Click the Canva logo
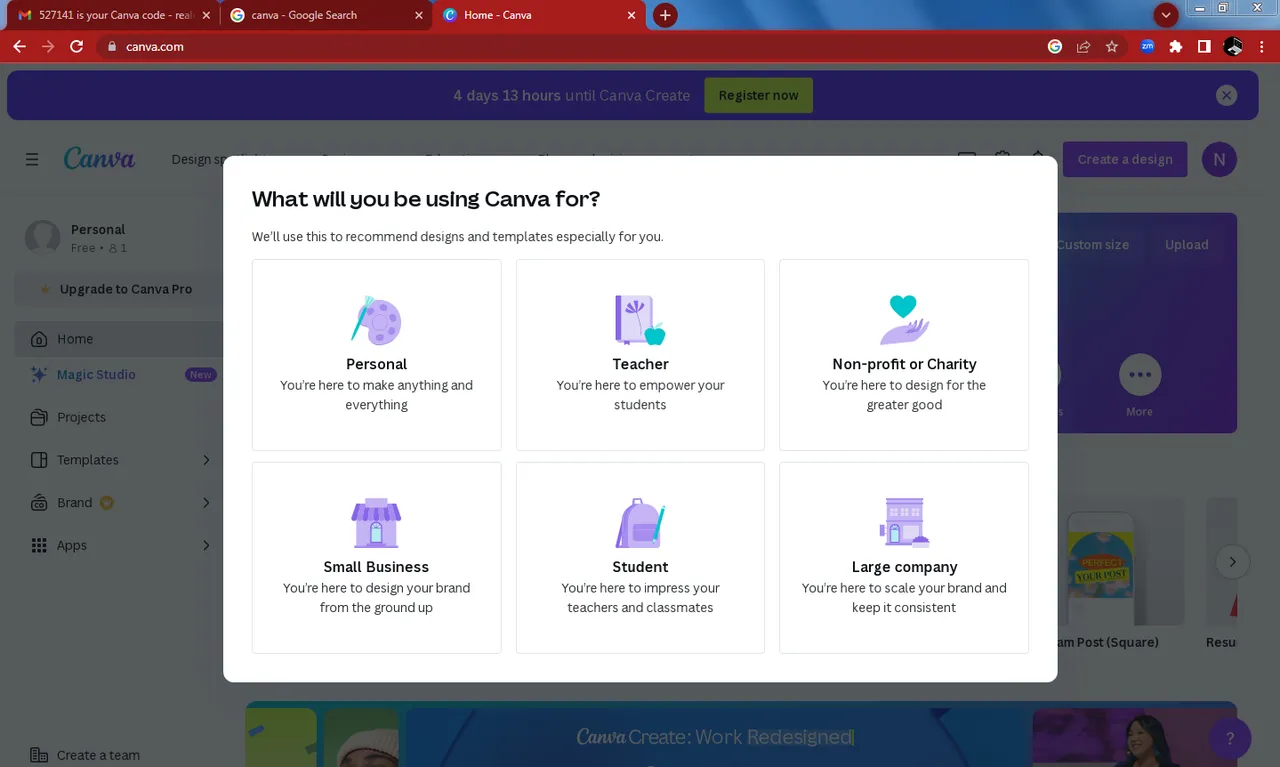Viewport: 1280px width, 767px height. point(99,159)
